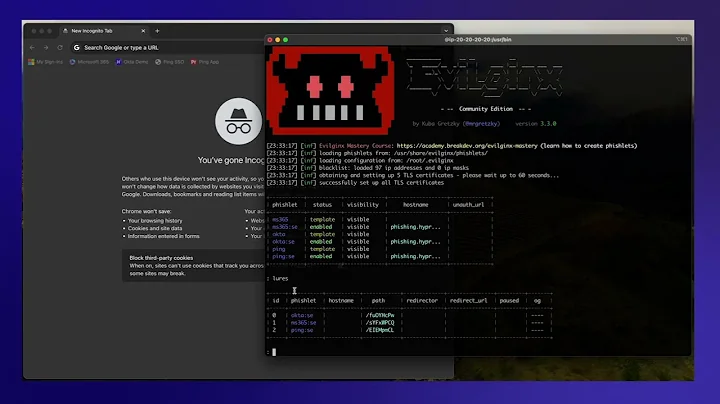Image resolution: width=720 pixels, height=404 pixels.
Task: Reload the page in Chrome
Action: 60,47
